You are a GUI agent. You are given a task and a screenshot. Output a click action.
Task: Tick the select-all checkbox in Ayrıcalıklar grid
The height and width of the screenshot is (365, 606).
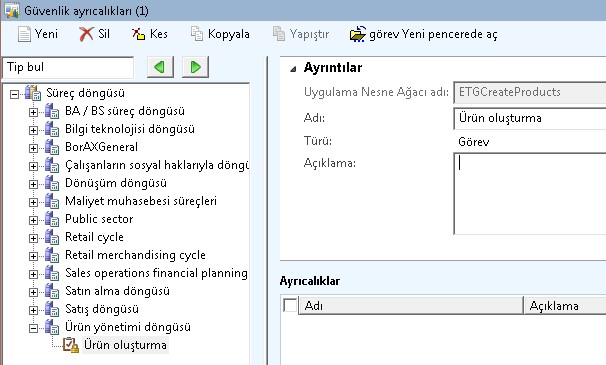pyautogui.click(x=290, y=305)
